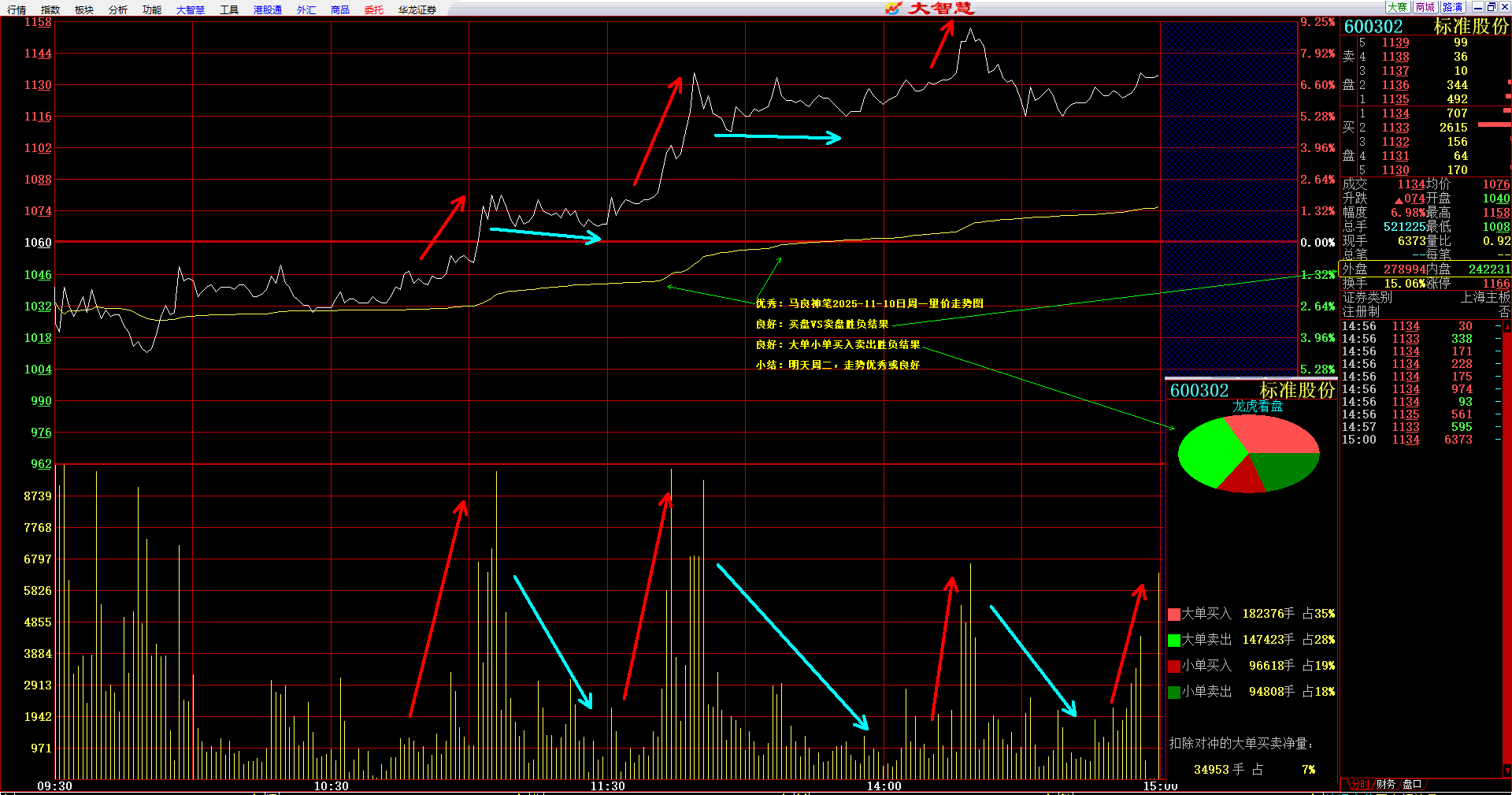Select buy-4 price 1131
1512x795 pixels.
click(1395, 156)
